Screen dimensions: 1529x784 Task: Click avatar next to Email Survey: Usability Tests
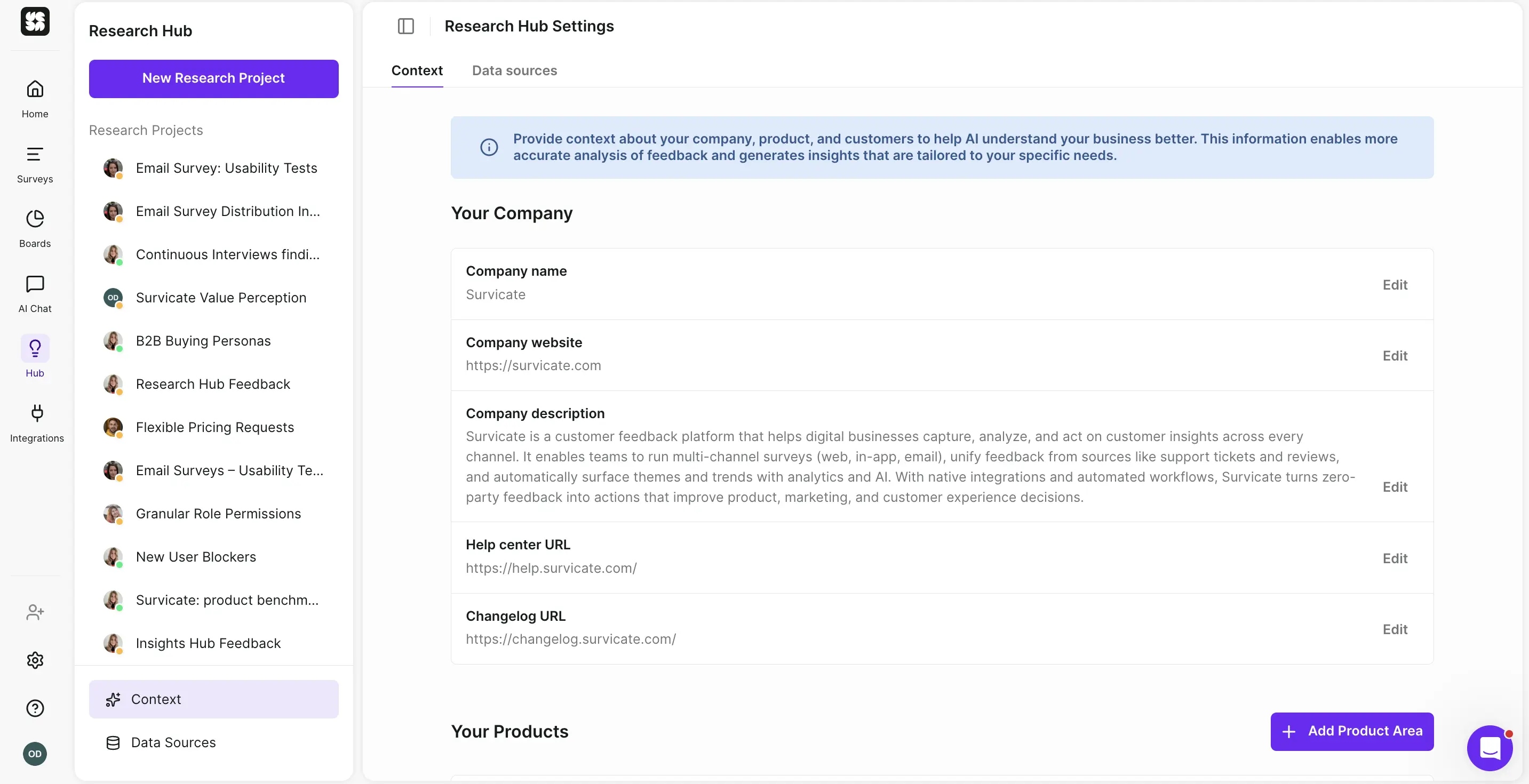pyautogui.click(x=113, y=168)
